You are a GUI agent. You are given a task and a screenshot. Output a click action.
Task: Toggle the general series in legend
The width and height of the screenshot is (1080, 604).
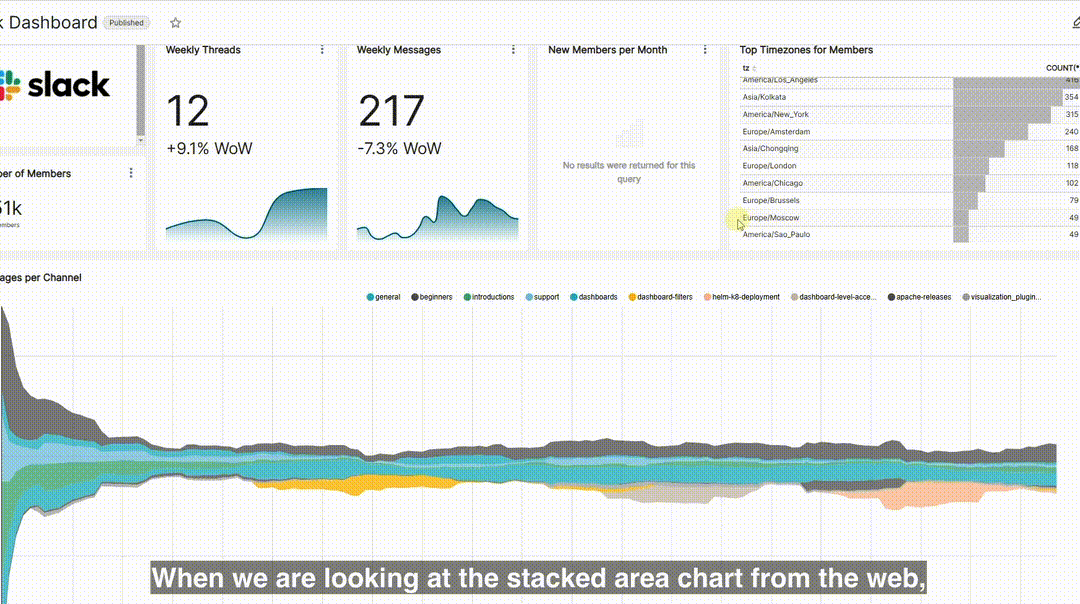click(x=383, y=297)
